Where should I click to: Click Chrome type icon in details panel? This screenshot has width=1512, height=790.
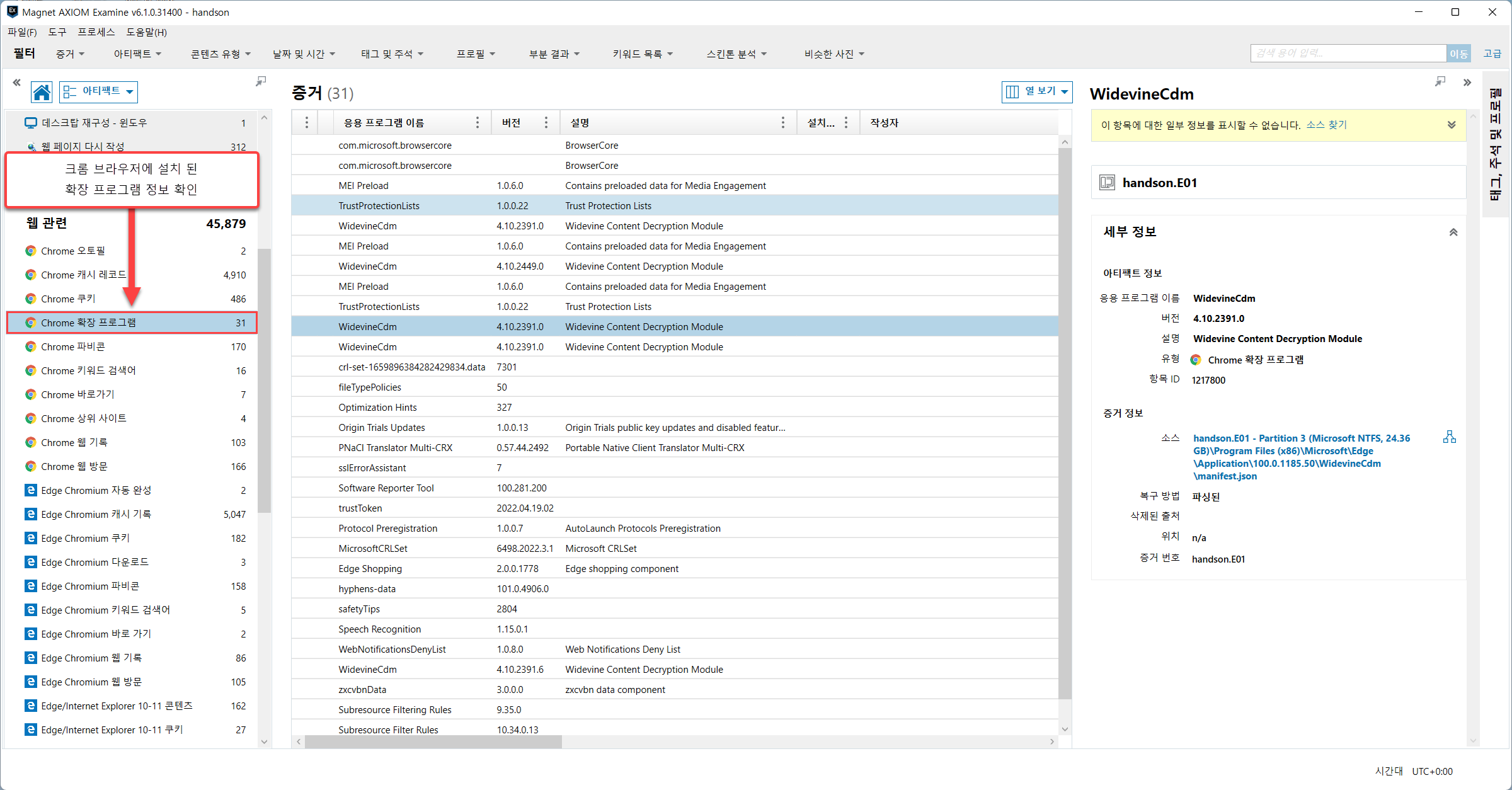click(1196, 360)
